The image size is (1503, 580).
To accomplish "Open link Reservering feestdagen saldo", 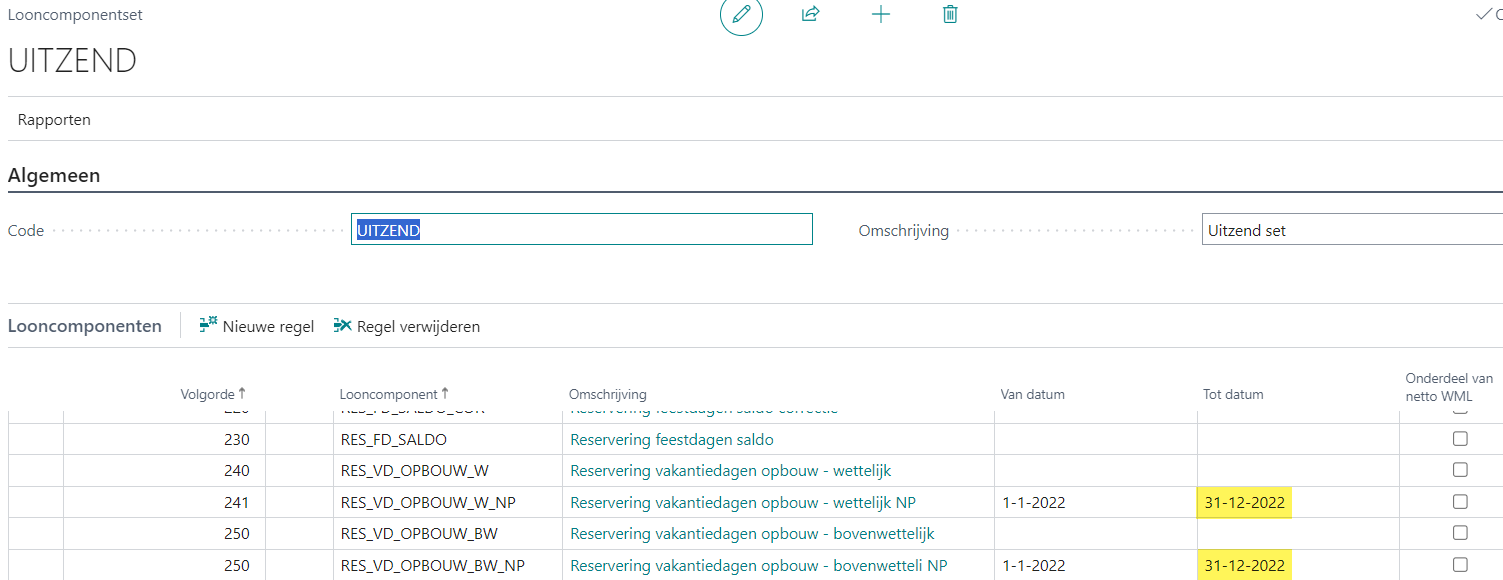I will click(671, 440).
